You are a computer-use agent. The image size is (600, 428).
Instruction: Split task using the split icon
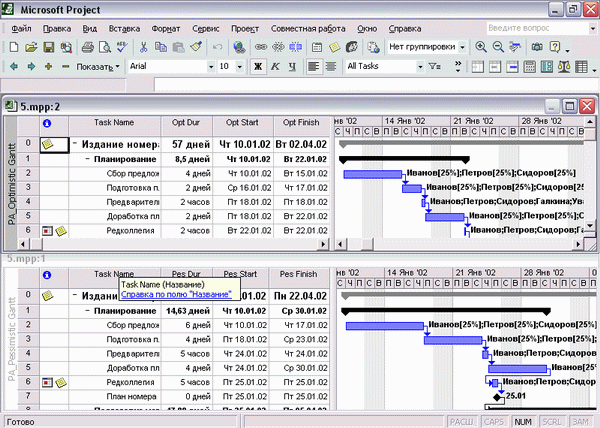295,47
